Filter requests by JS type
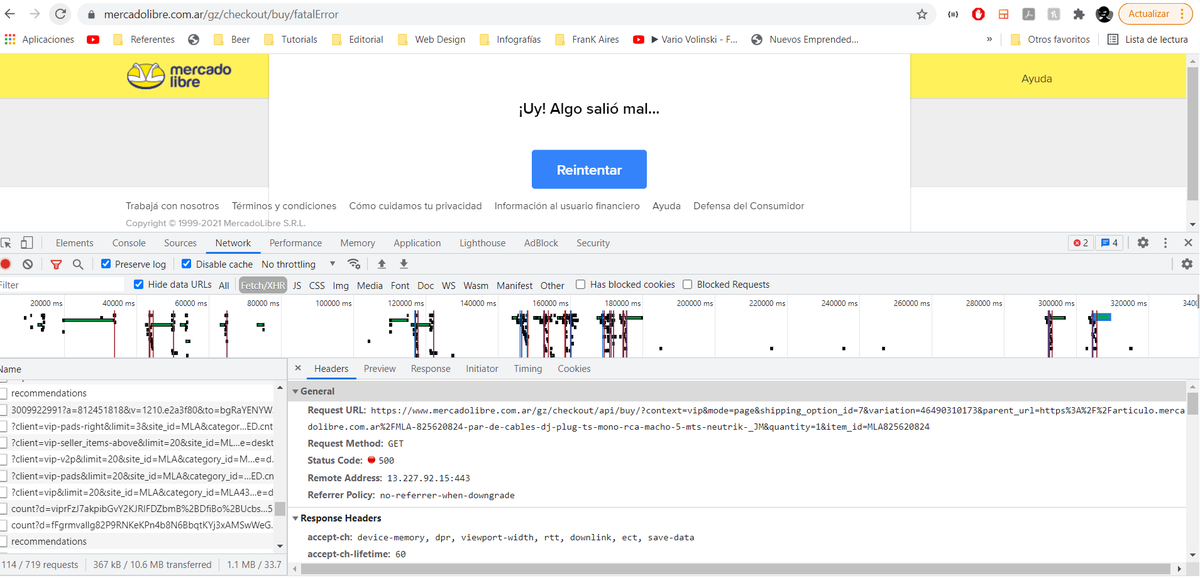Image resolution: width=1200 pixels, height=578 pixels. click(x=297, y=285)
